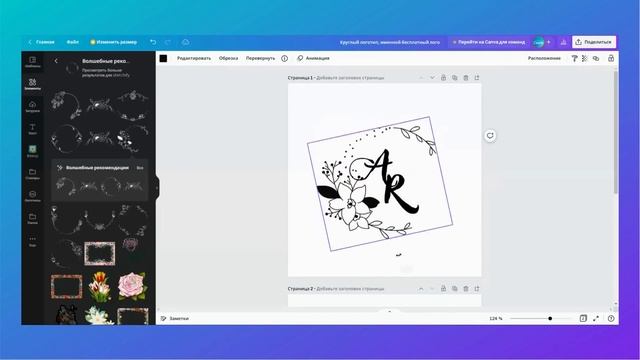Go back from Волшебные рекомендации panel

pos(56,61)
